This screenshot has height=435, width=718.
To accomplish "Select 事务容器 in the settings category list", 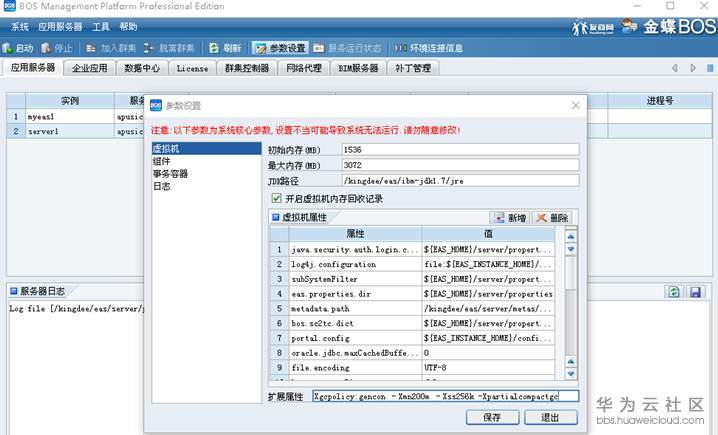I will [206, 174].
